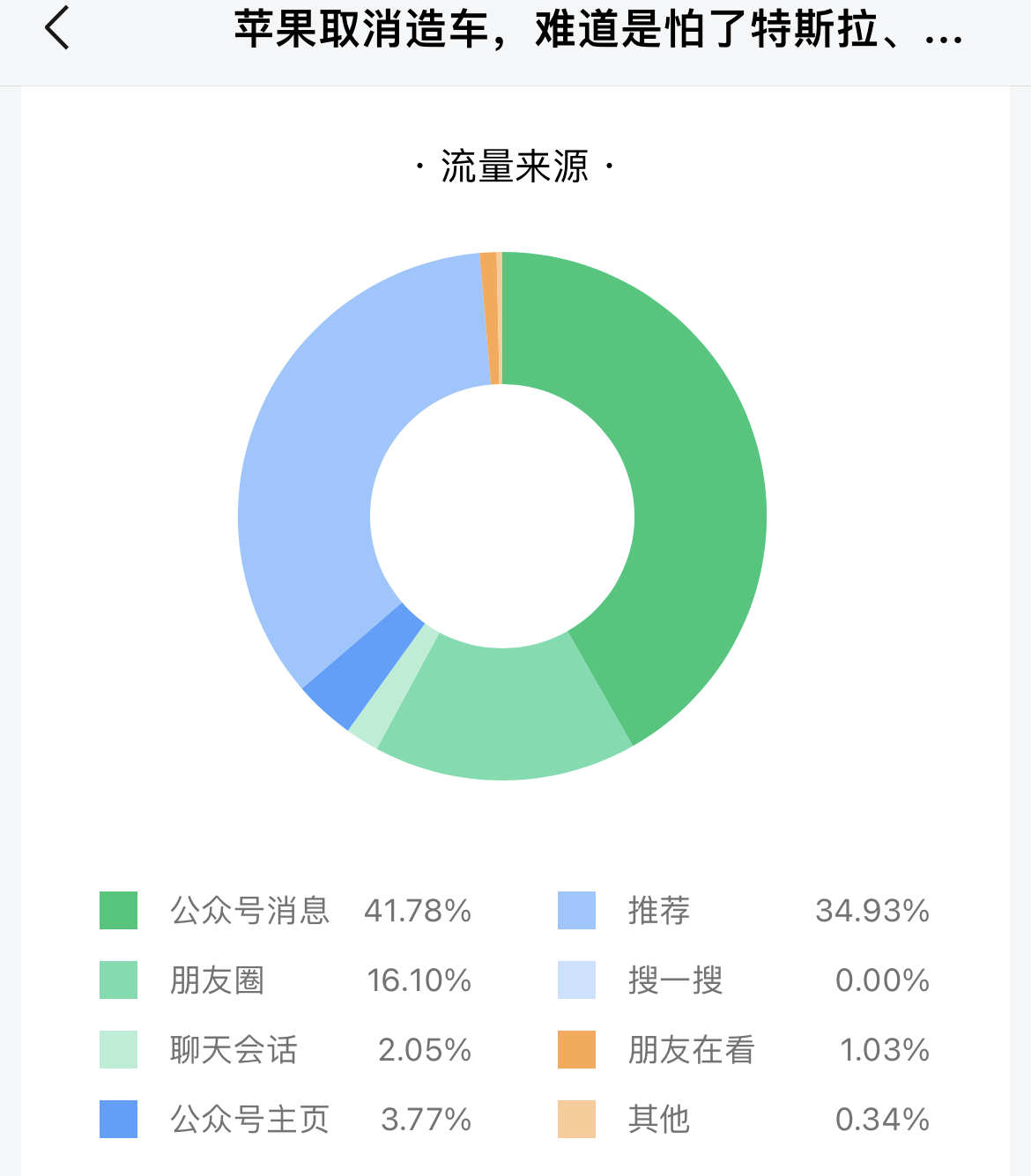Select the 推荐 legend label text
The width and height of the screenshot is (1031, 1176).
[659, 910]
